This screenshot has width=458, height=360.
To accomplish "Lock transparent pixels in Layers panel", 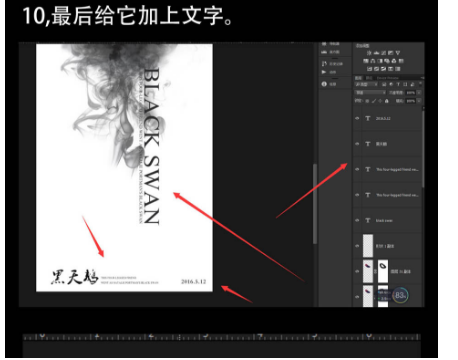I will pos(367,101).
